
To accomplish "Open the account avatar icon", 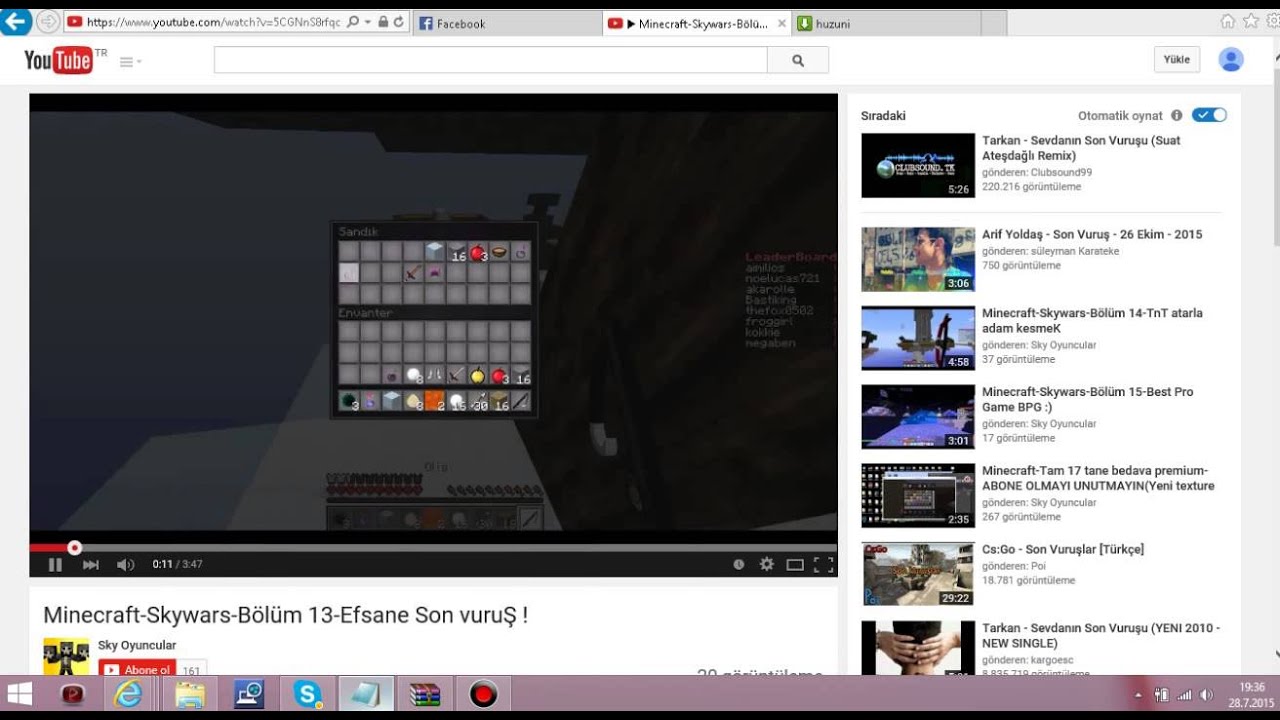I will (x=1231, y=60).
